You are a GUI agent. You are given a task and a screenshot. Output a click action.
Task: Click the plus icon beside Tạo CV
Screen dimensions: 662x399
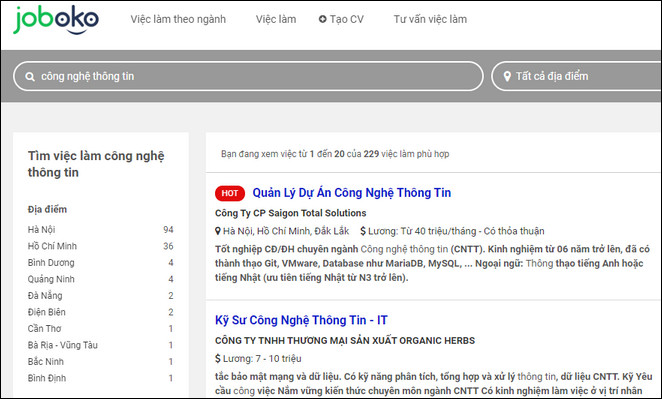(x=323, y=19)
